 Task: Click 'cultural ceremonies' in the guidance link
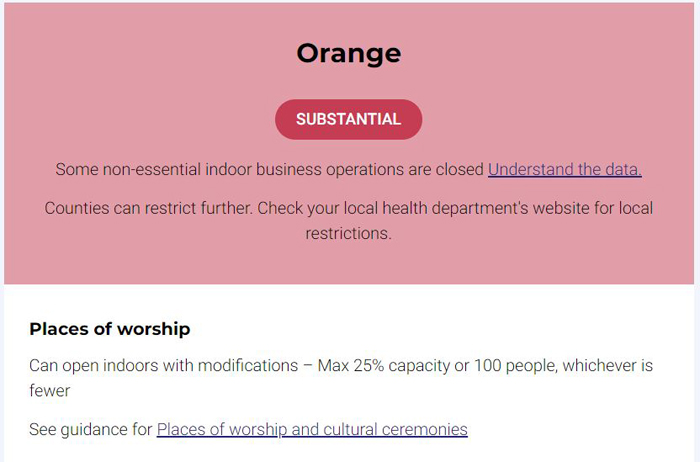(x=396, y=429)
